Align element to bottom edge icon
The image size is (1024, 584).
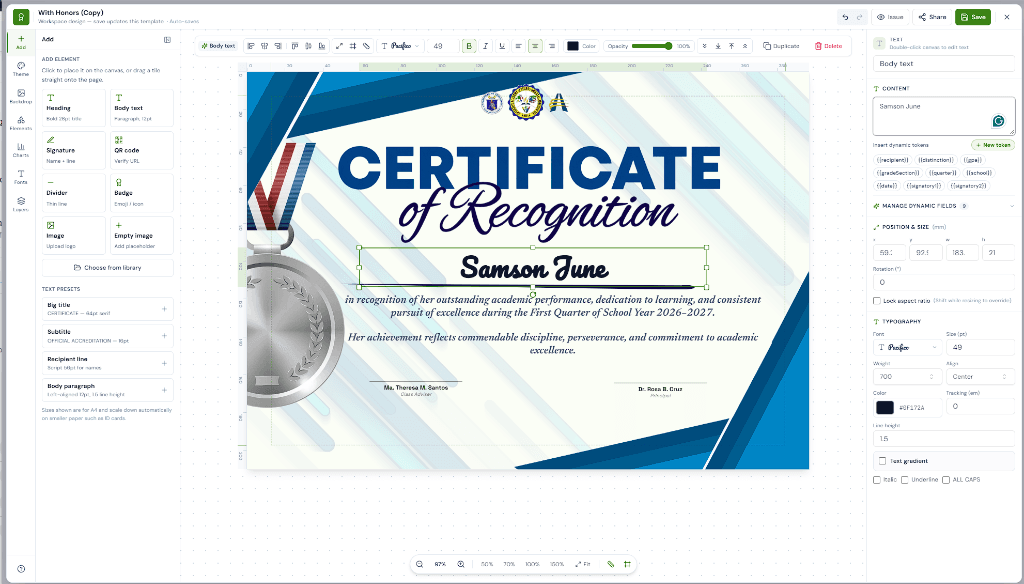click(x=322, y=46)
